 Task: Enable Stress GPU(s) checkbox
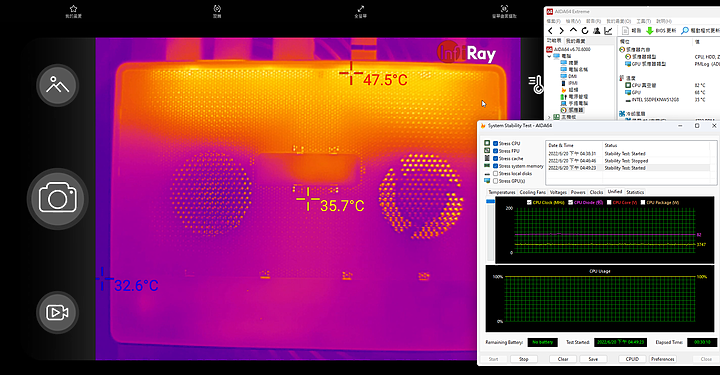[x=495, y=181]
